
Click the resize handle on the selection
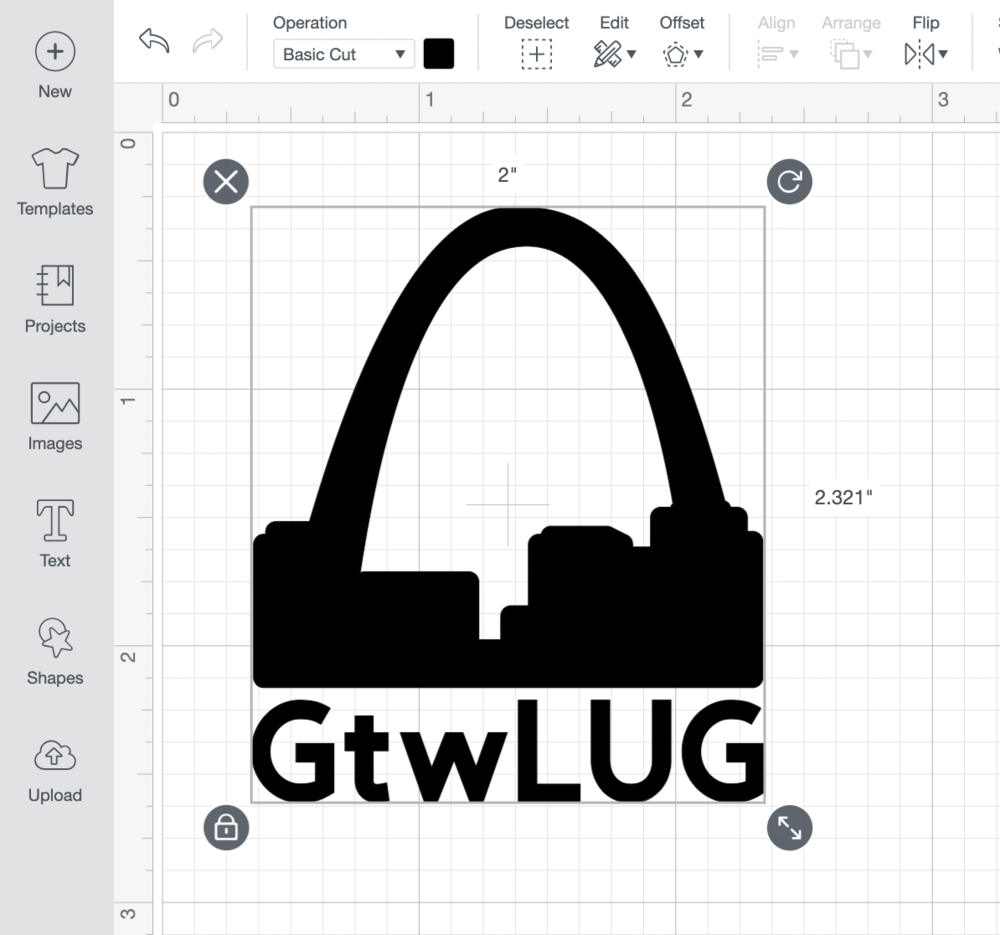pyautogui.click(x=790, y=828)
